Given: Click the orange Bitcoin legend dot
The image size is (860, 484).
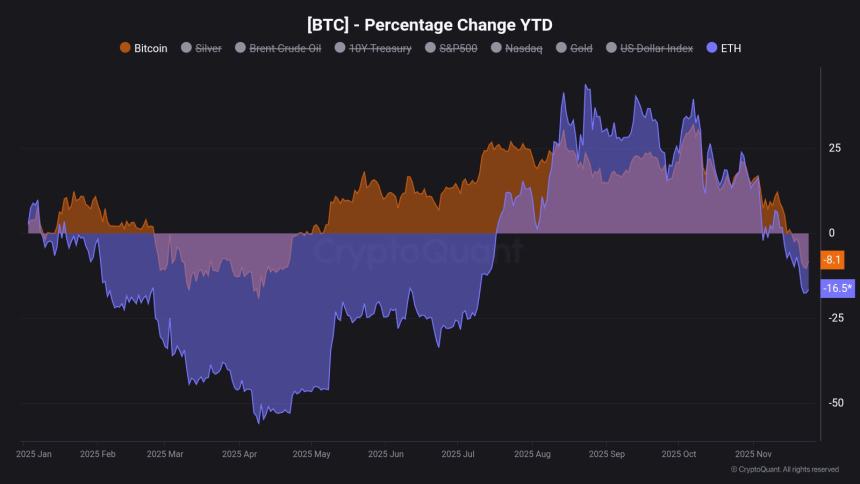Looking at the screenshot, I should (125, 48).
